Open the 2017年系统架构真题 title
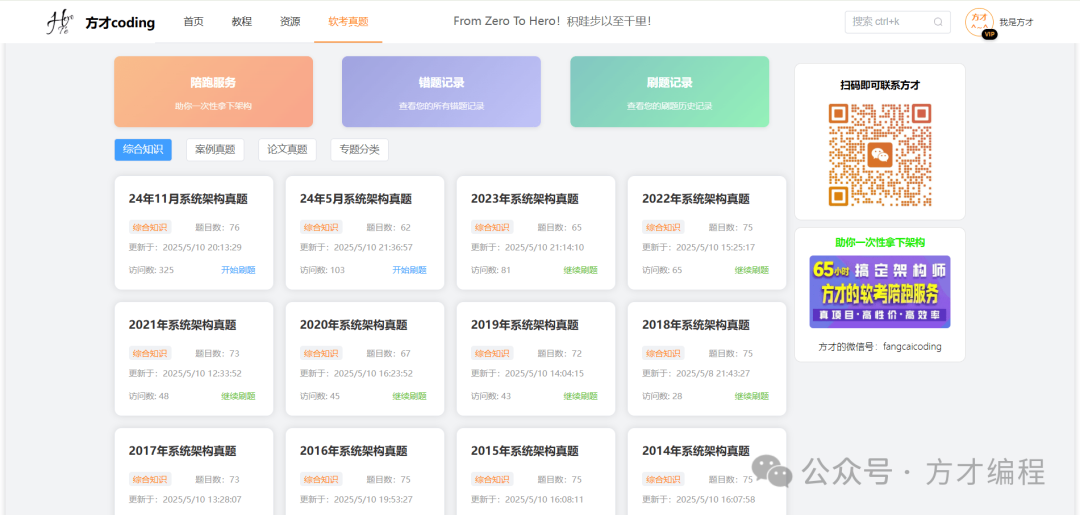The width and height of the screenshot is (1080, 515). pos(183,451)
